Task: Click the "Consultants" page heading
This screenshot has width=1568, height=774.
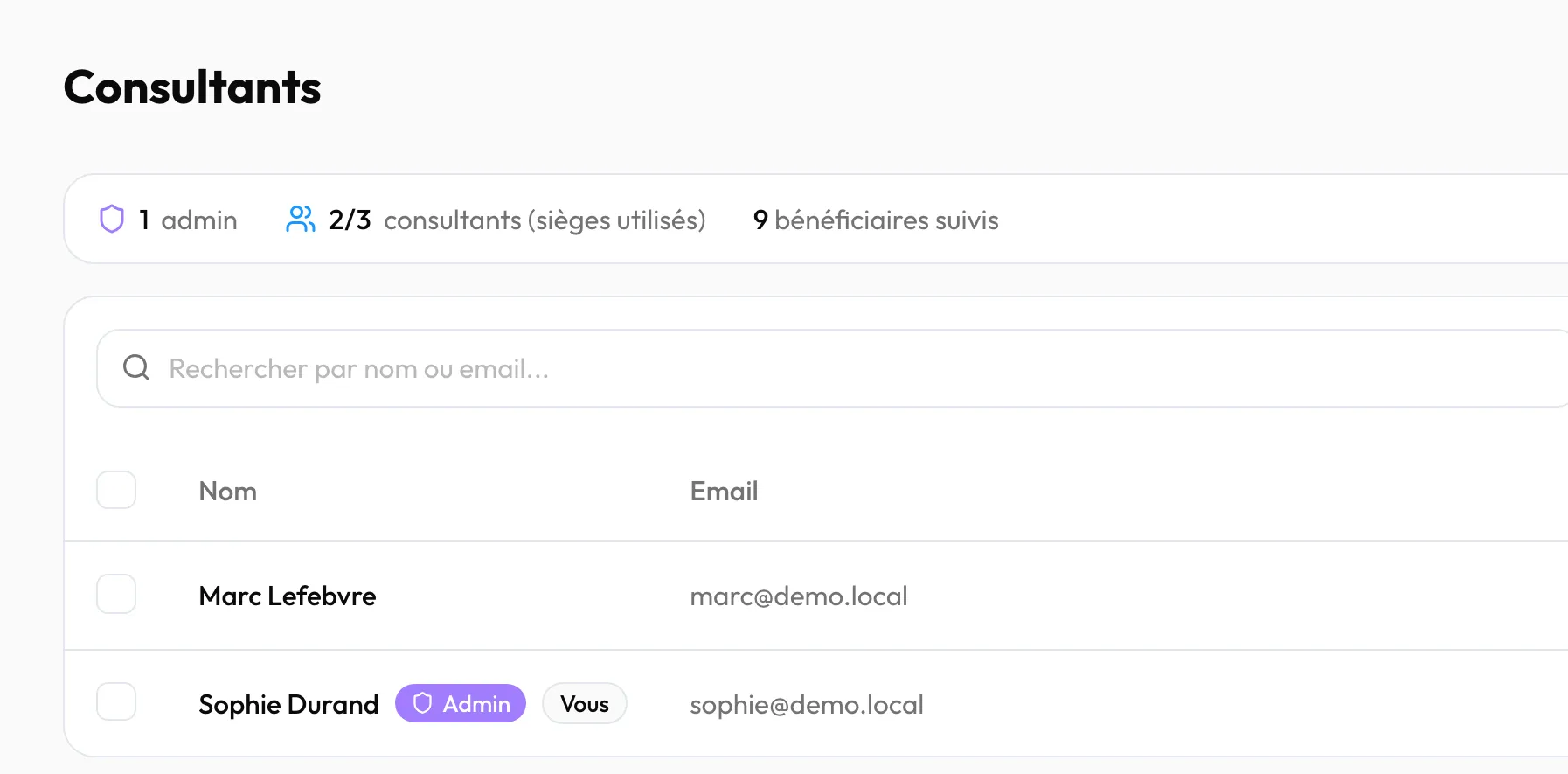Action: tap(192, 87)
